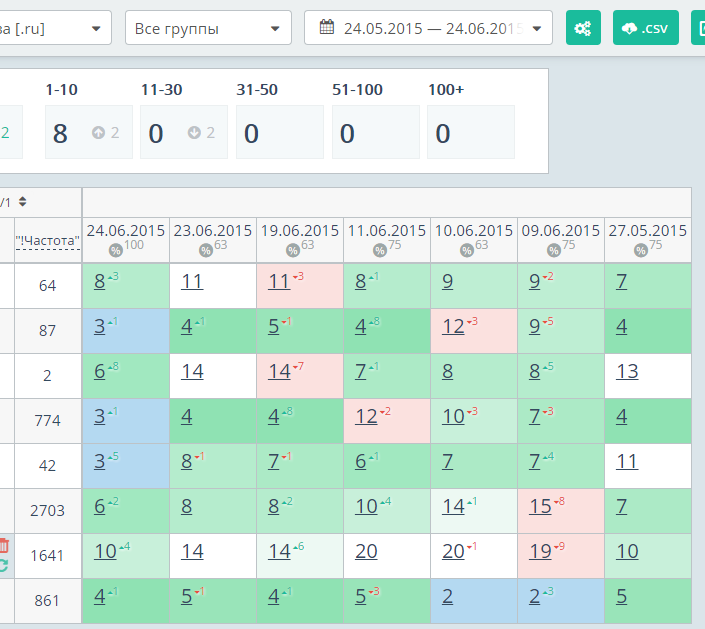Open the date range picker 24.05.2015 — 24.06.2015
This screenshot has width=705, height=629.
coord(428,28)
